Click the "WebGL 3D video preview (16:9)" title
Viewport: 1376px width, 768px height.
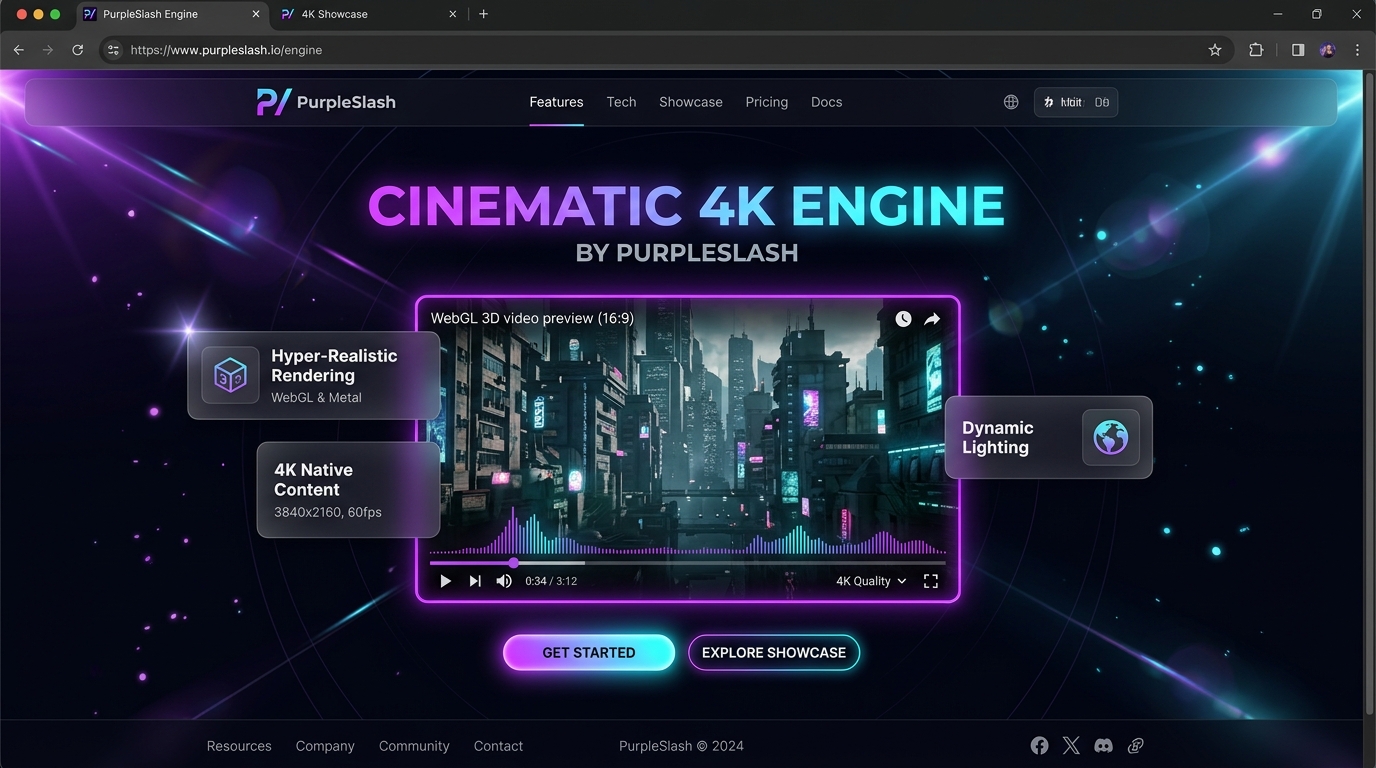pyautogui.click(x=532, y=318)
